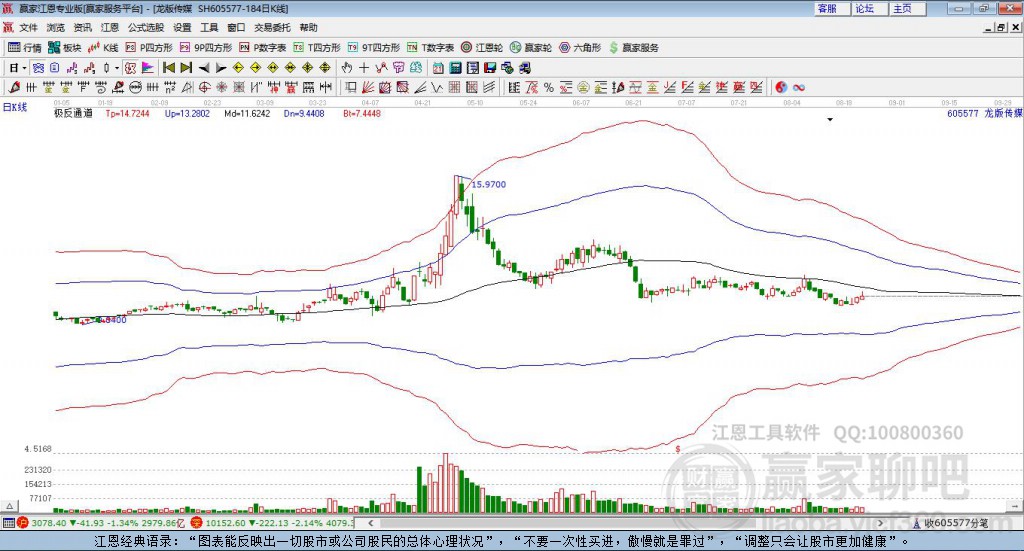Open the 文件 menu
The width and height of the screenshot is (1024, 551).
[x=28, y=27]
